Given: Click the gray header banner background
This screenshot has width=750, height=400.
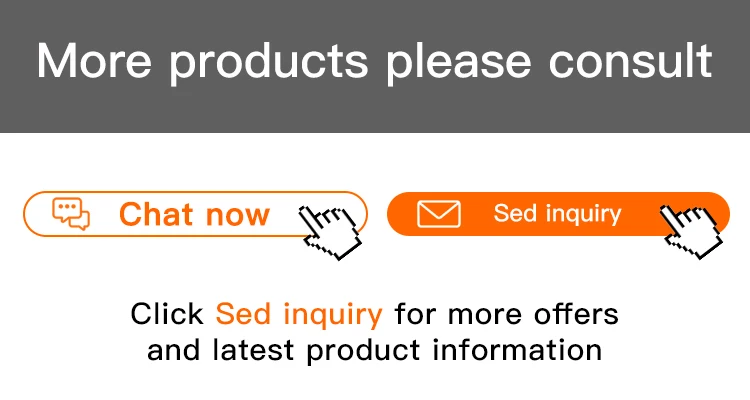Looking at the screenshot, I should pos(374,112).
